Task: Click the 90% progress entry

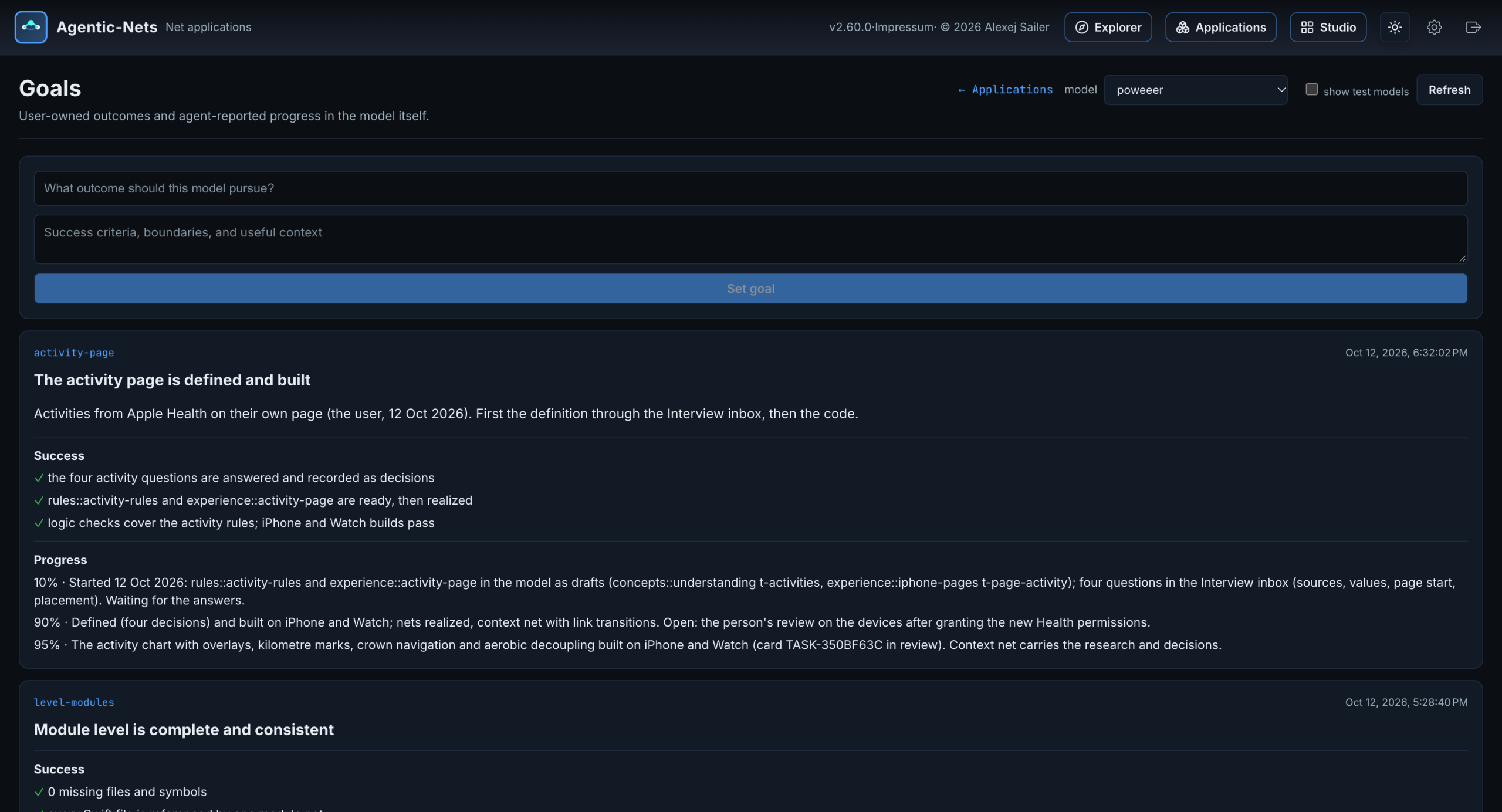Action: click(x=591, y=622)
